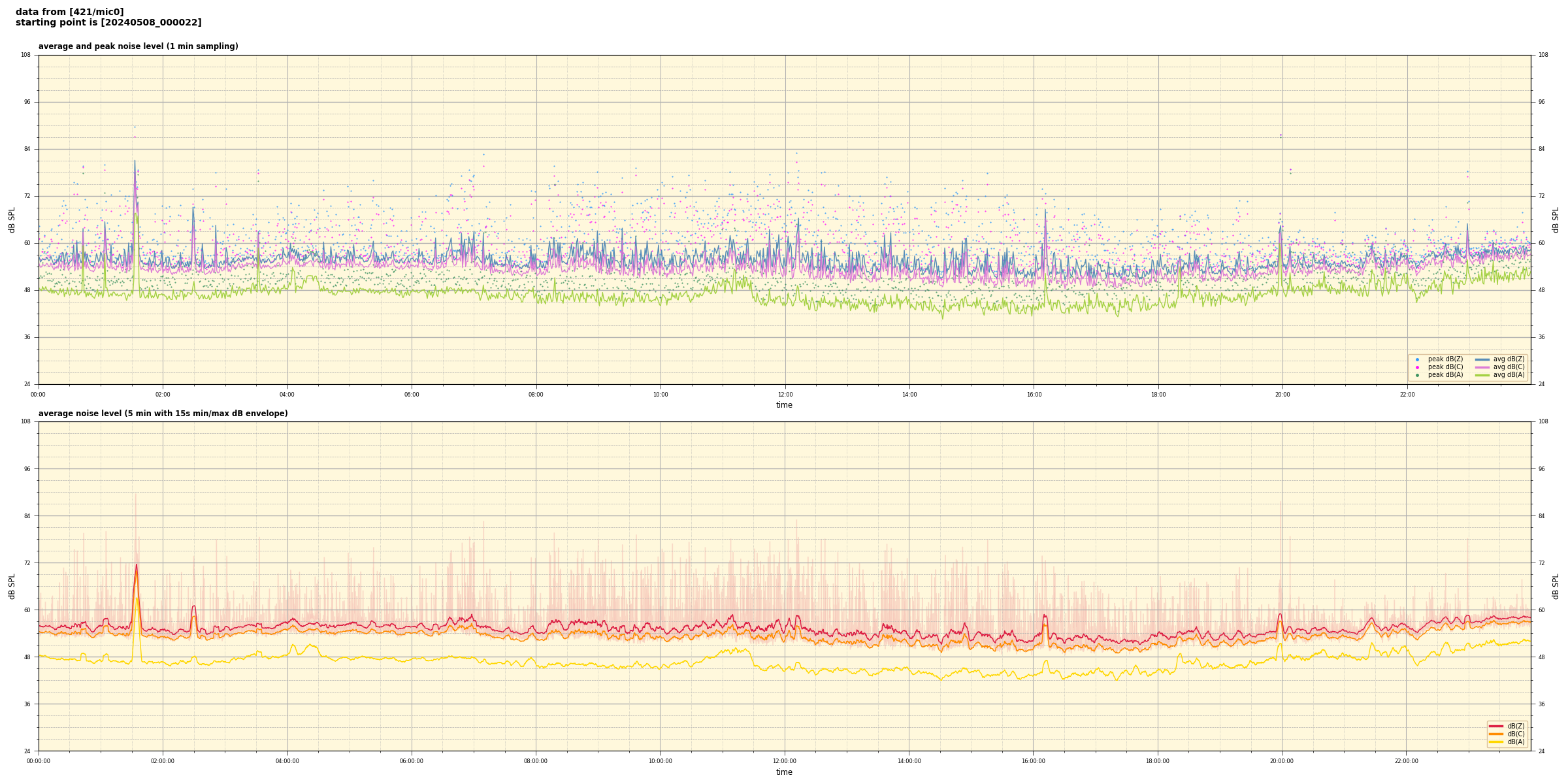Click bottom chart's left 'dB SPL' axis label

pyautogui.click(x=12, y=586)
